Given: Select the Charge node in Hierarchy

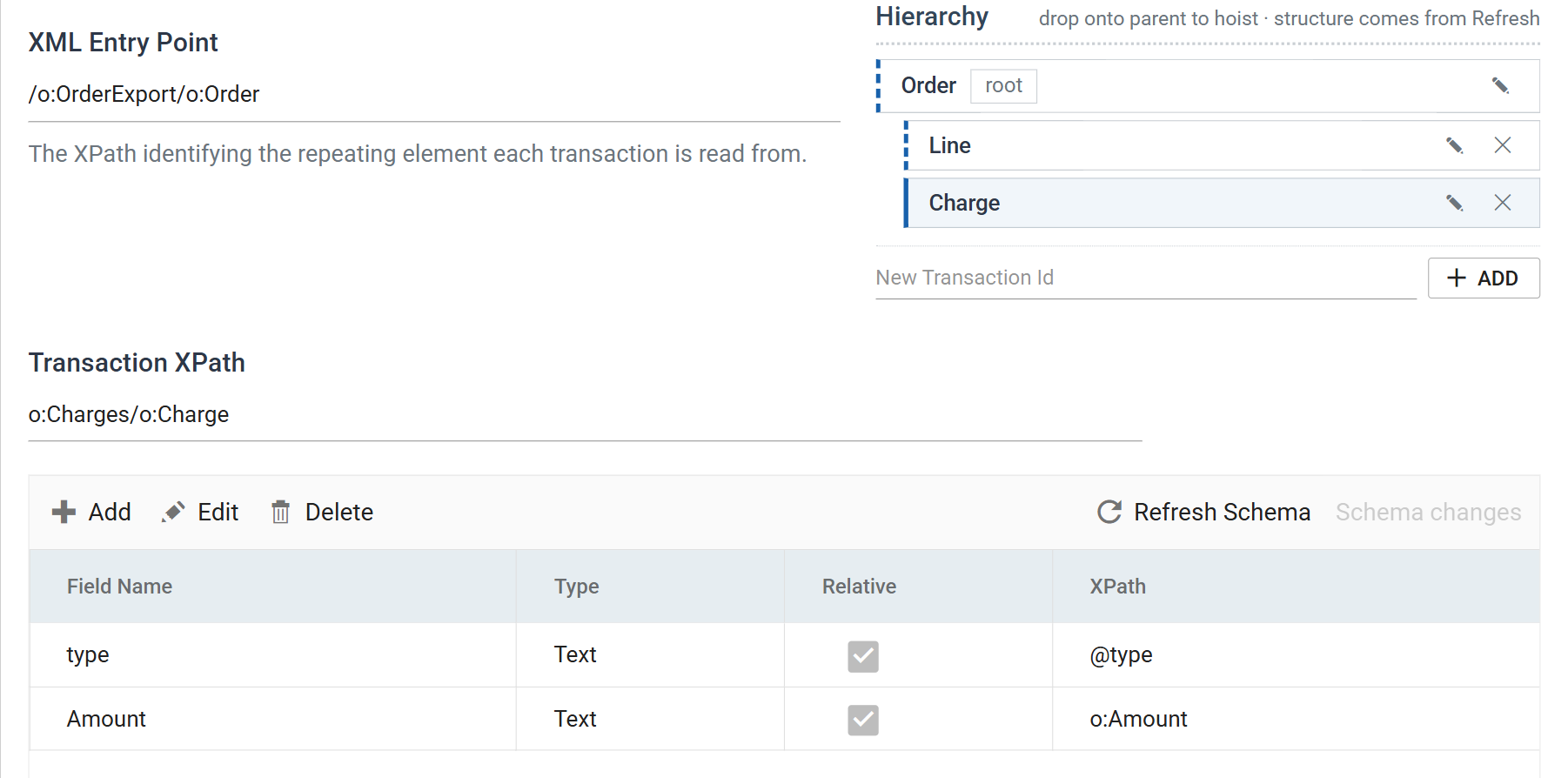Looking at the screenshot, I should click(x=1222, y=203).
